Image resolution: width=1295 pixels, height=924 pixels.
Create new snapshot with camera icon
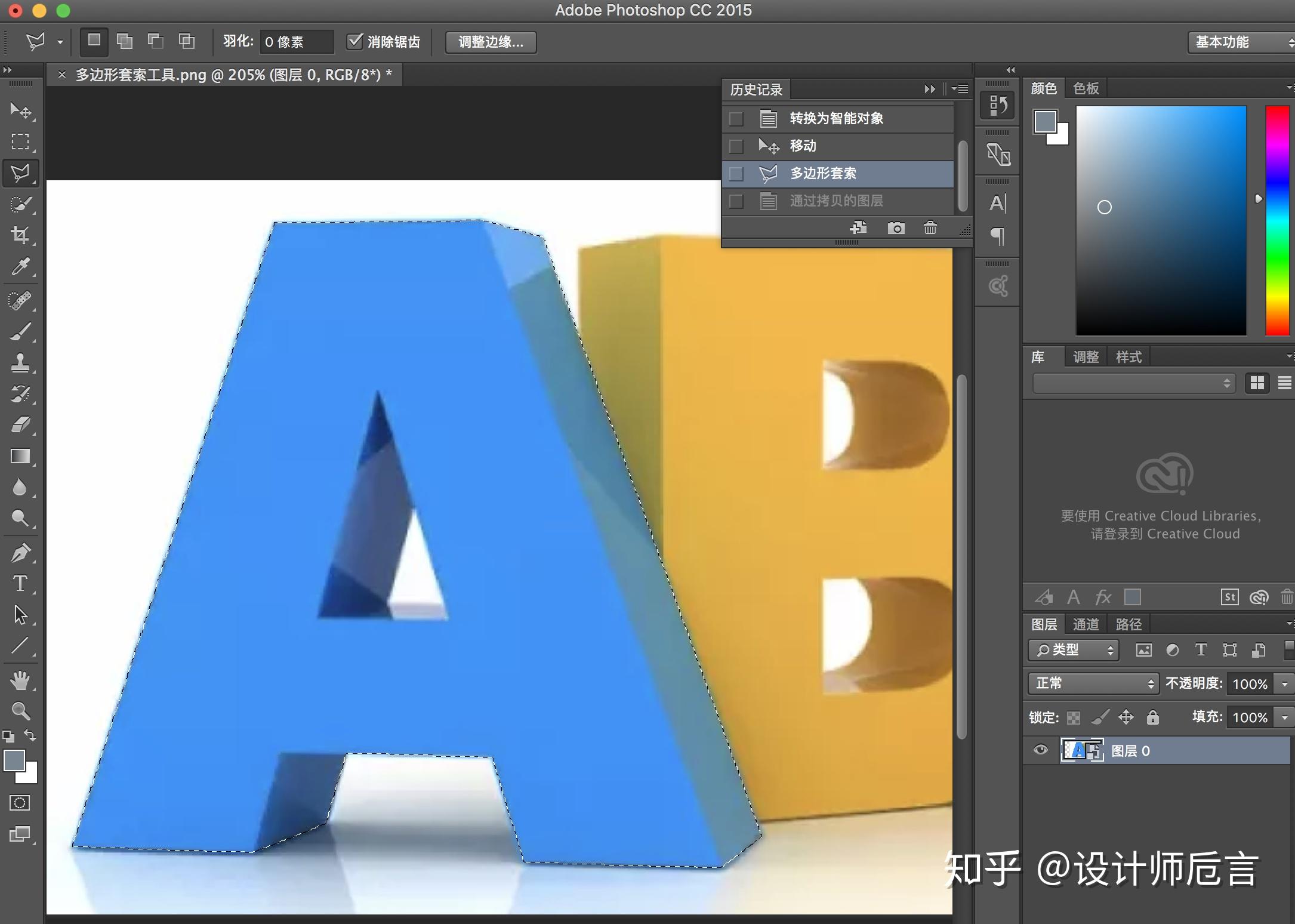point(896,228)
